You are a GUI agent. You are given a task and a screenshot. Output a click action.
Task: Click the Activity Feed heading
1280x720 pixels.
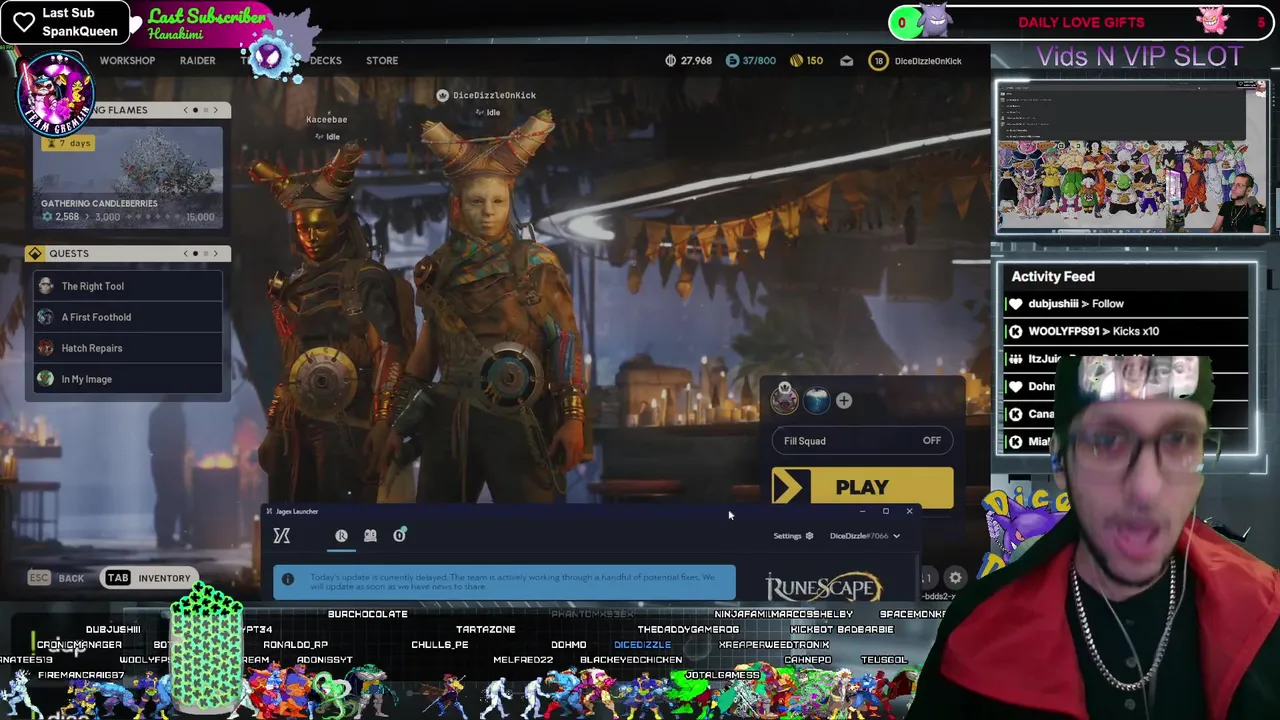(x=1053, y=277)
